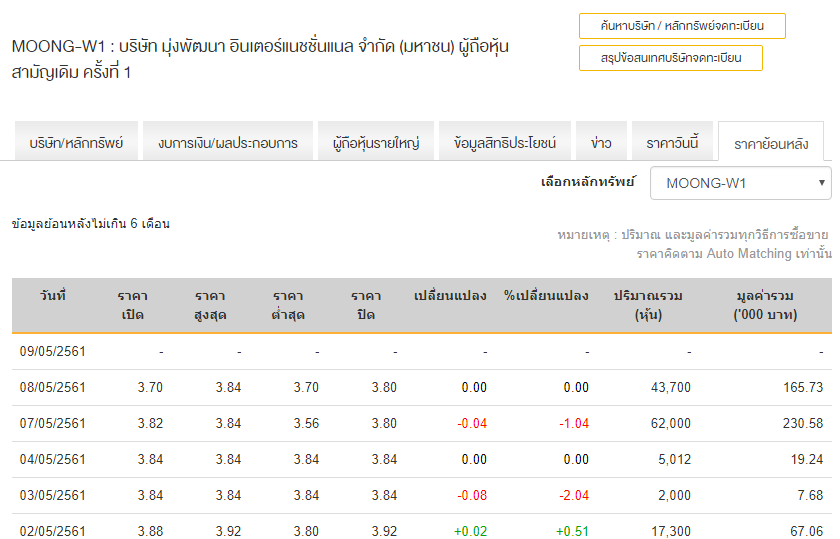
Task: Select the ผู้ถือหุ้นรายใหญ่ tab
Action: (376, 142)
